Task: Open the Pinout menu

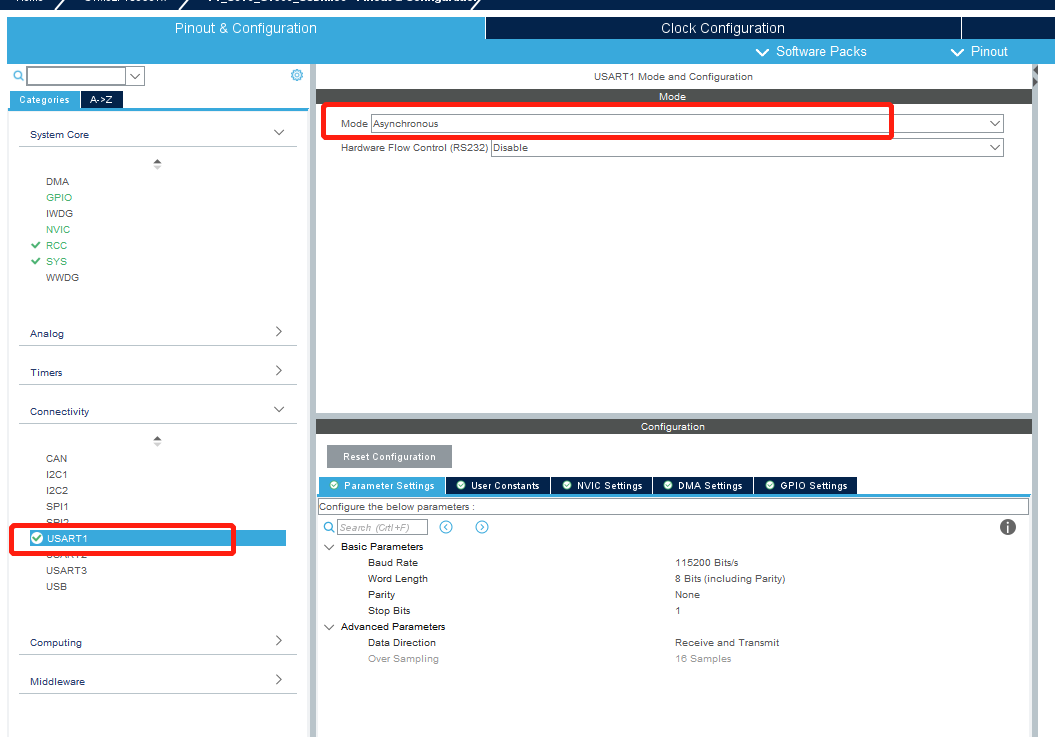Action: [x=978, y=52]
